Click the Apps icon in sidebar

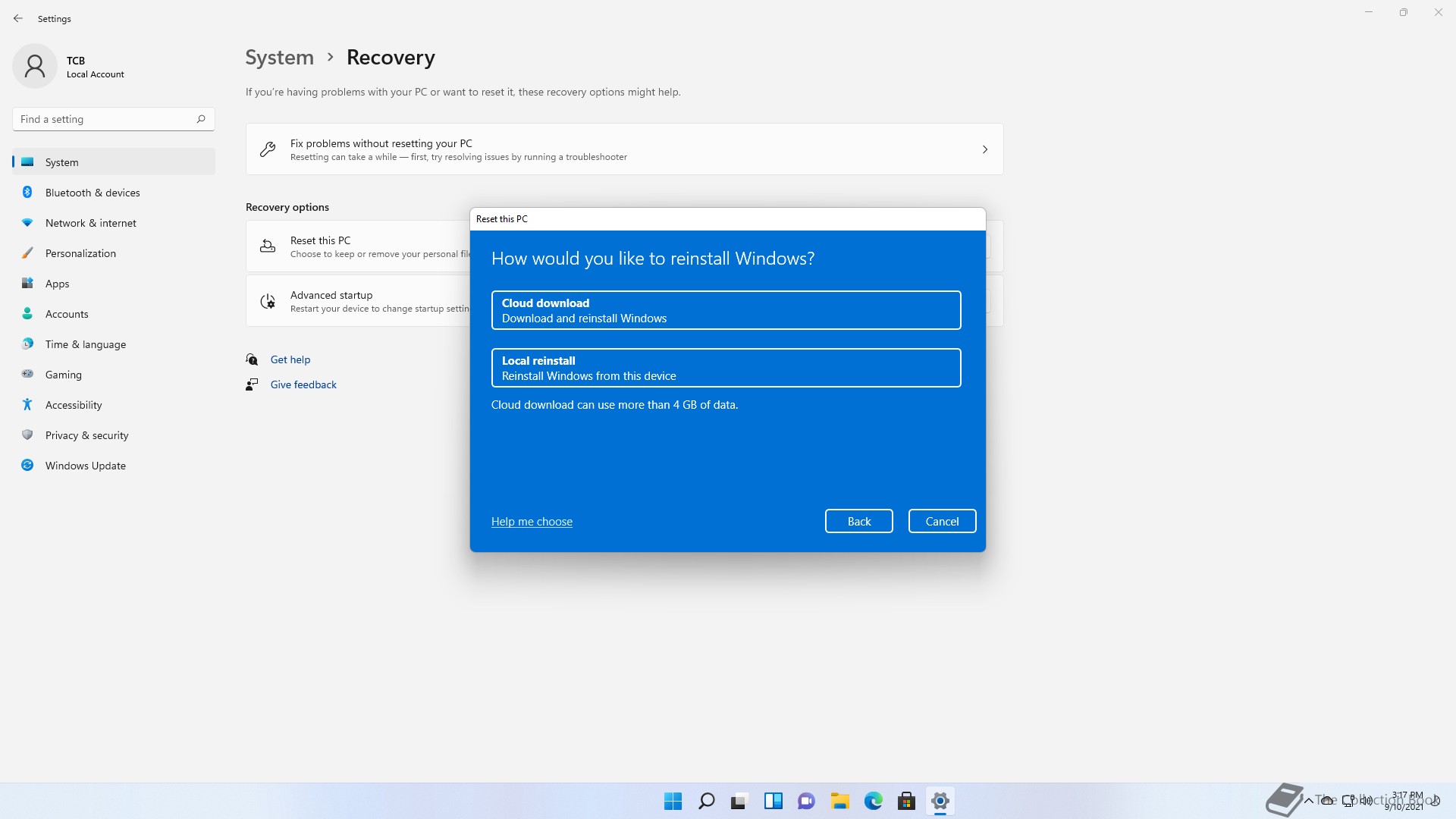tap(27, 283)
